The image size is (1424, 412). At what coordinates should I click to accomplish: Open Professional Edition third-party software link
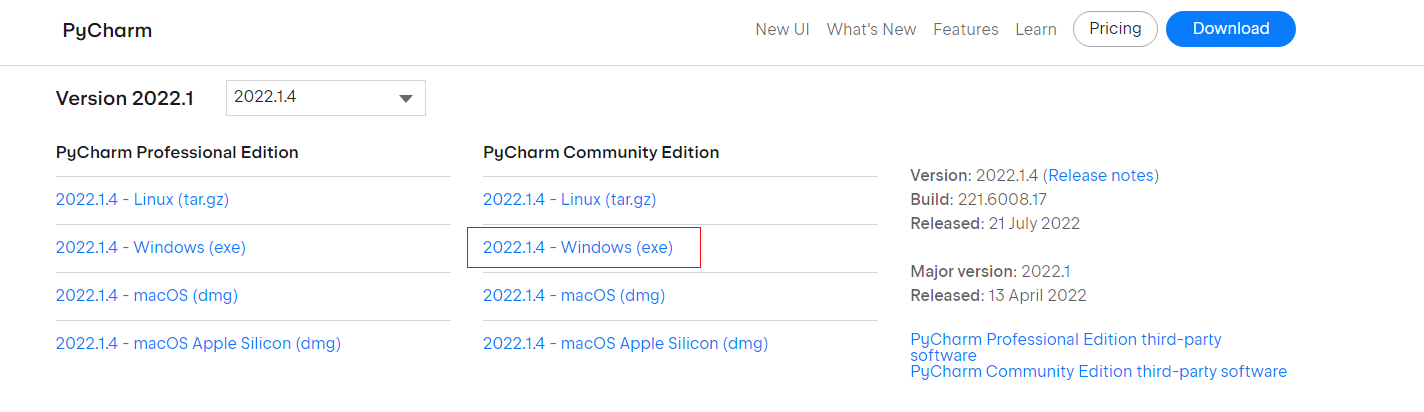coord(1065,340)
